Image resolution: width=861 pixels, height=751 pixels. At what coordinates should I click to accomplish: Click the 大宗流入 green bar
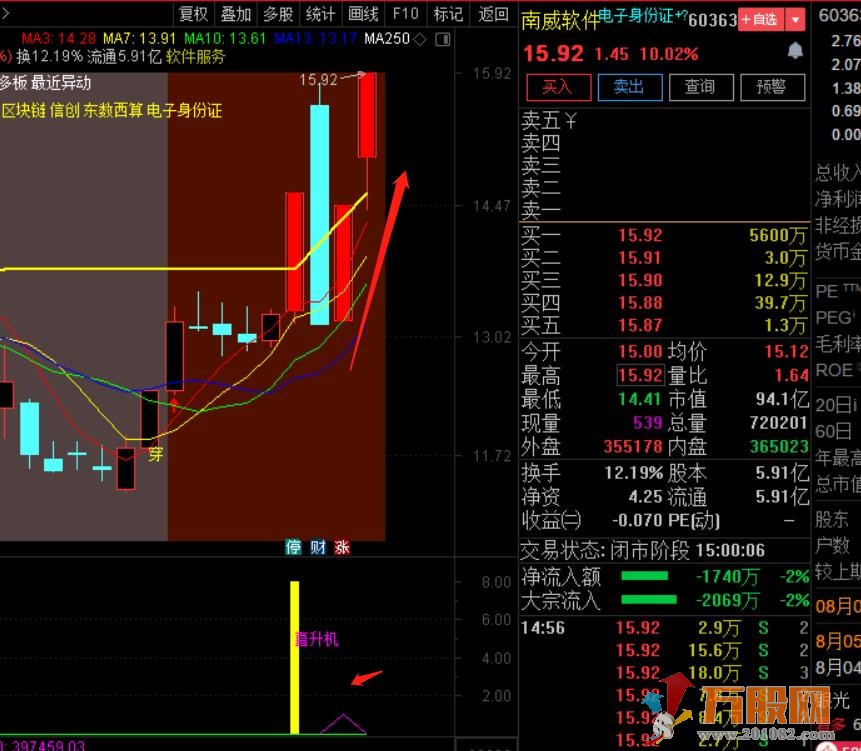pyautogui.click(x=648, y=599)
